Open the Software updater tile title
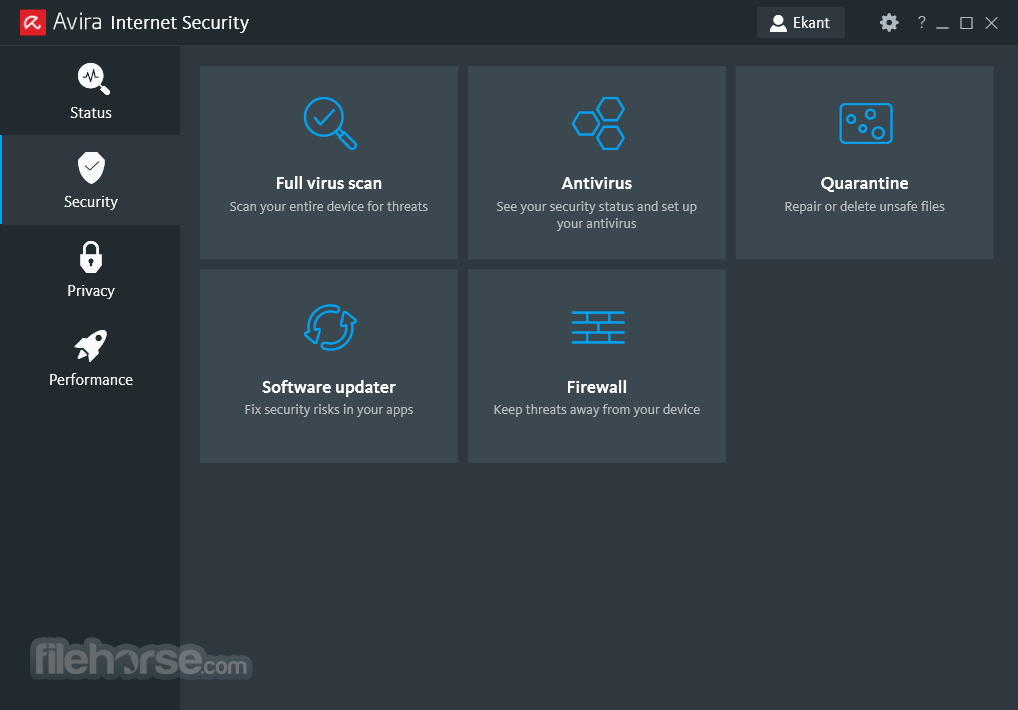The height and width of the screenshot is (710, 1018). pos(329,387)
